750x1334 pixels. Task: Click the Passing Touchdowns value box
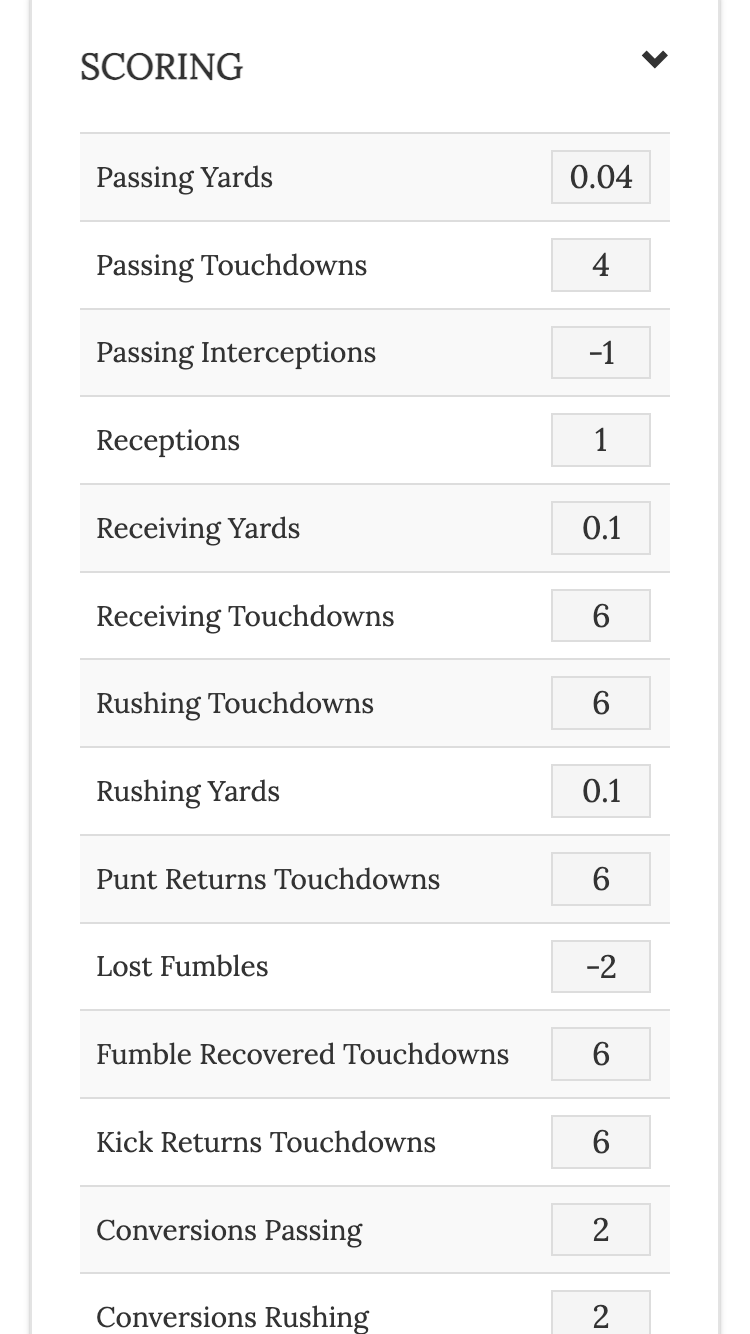[x=600, y=264]
